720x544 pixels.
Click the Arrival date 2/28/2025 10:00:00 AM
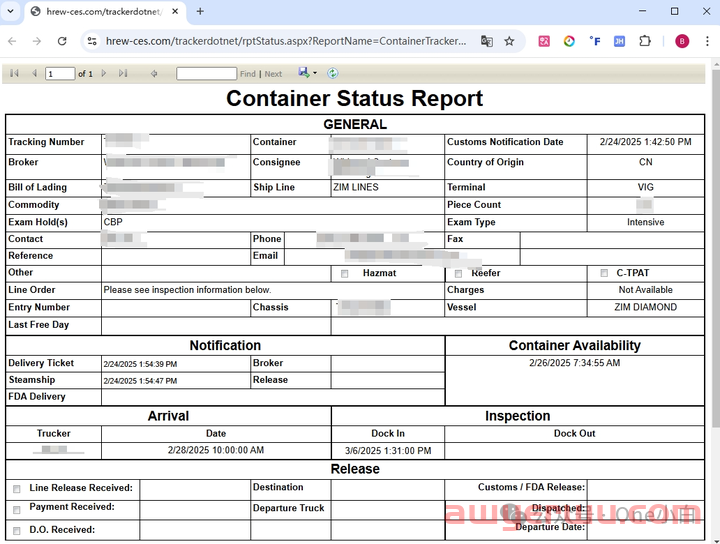point(216,450)
